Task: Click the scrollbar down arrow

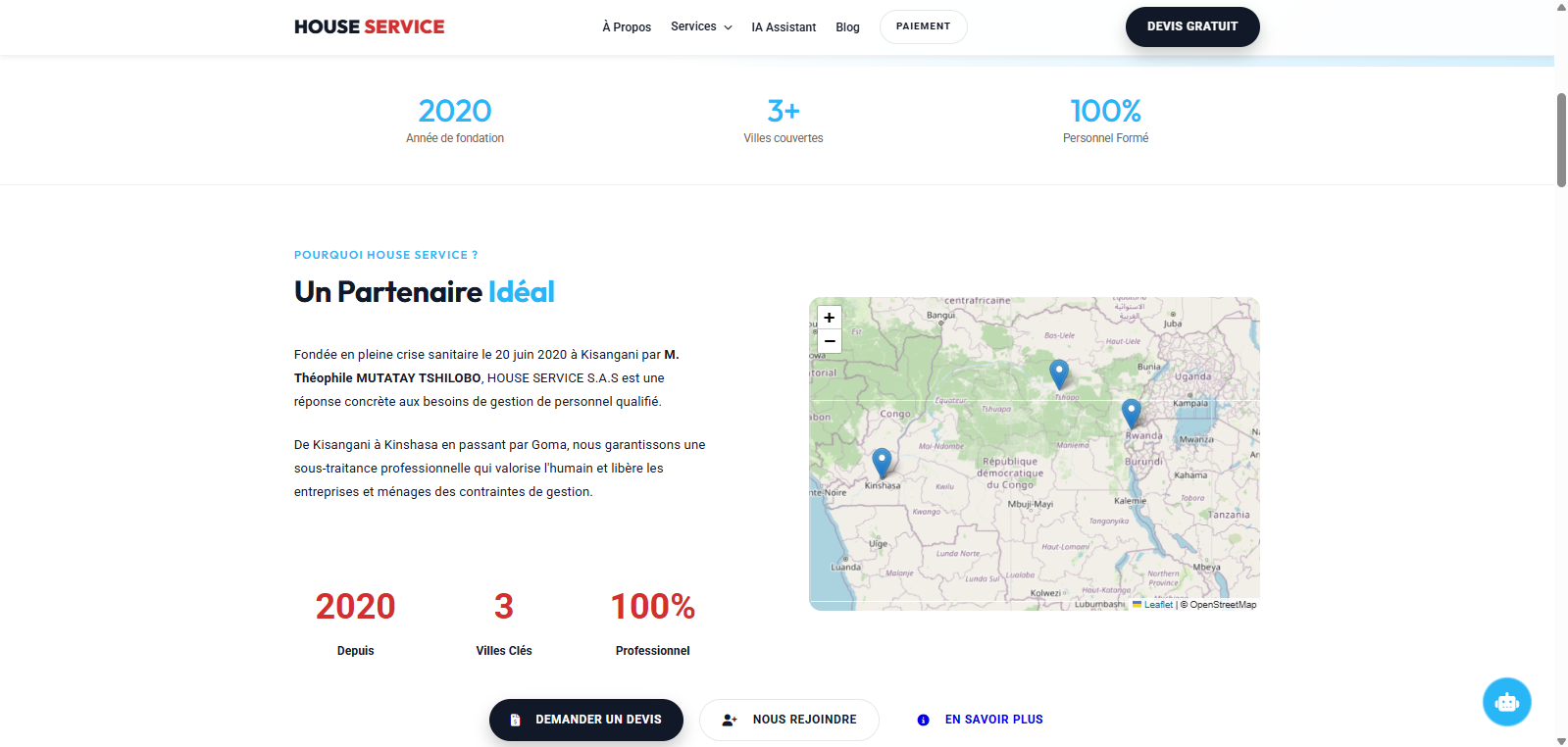Action: click(1561, 740)
